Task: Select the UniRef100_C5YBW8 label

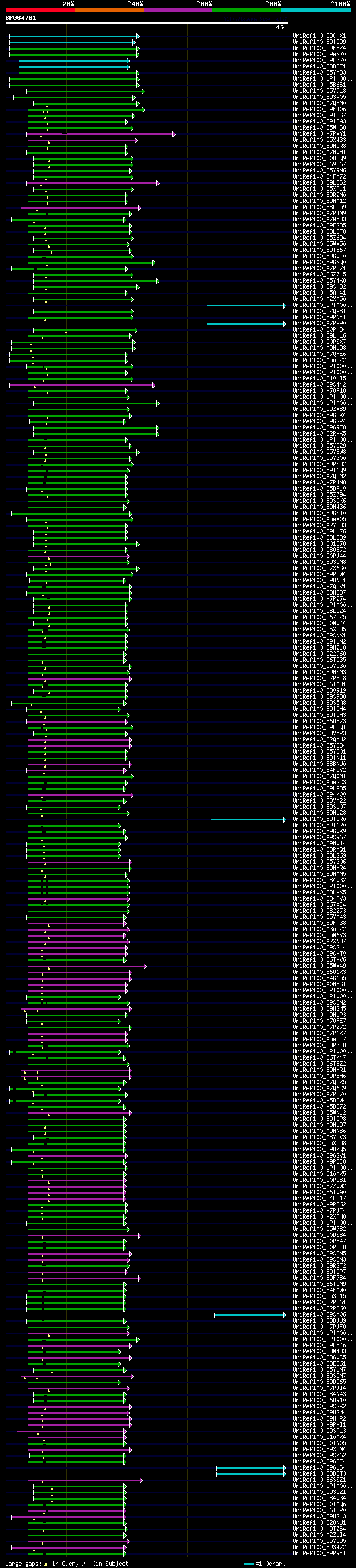Action: tap(319, 452)
